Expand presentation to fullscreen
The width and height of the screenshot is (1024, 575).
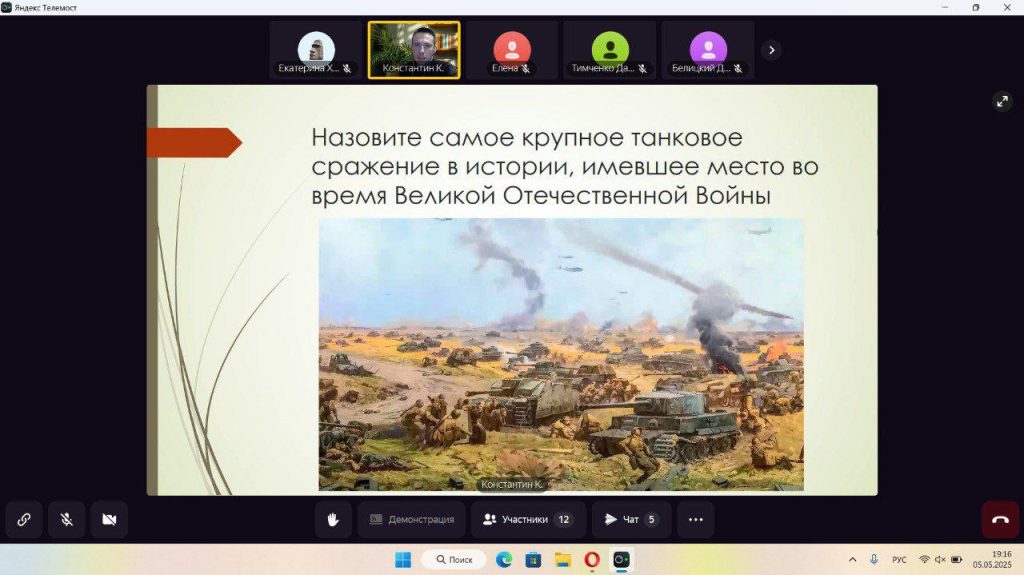(x=1002, y=101)
